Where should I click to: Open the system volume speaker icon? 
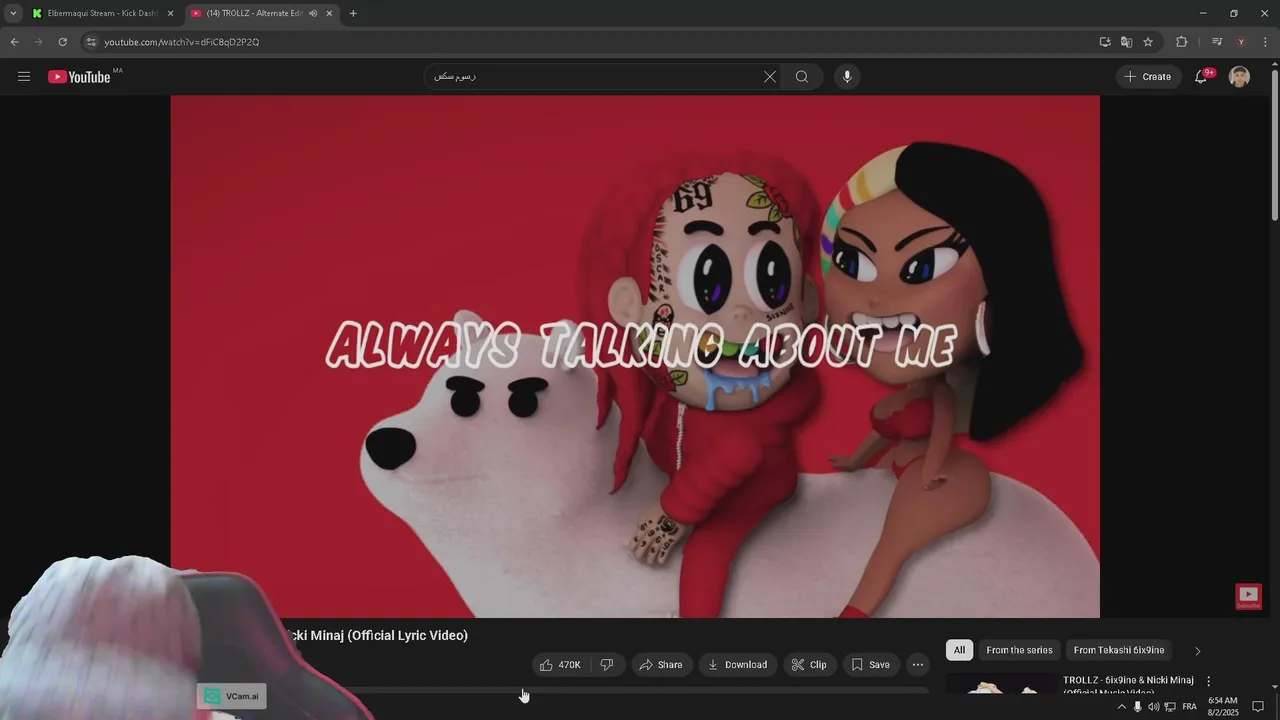coord(1153,707)
